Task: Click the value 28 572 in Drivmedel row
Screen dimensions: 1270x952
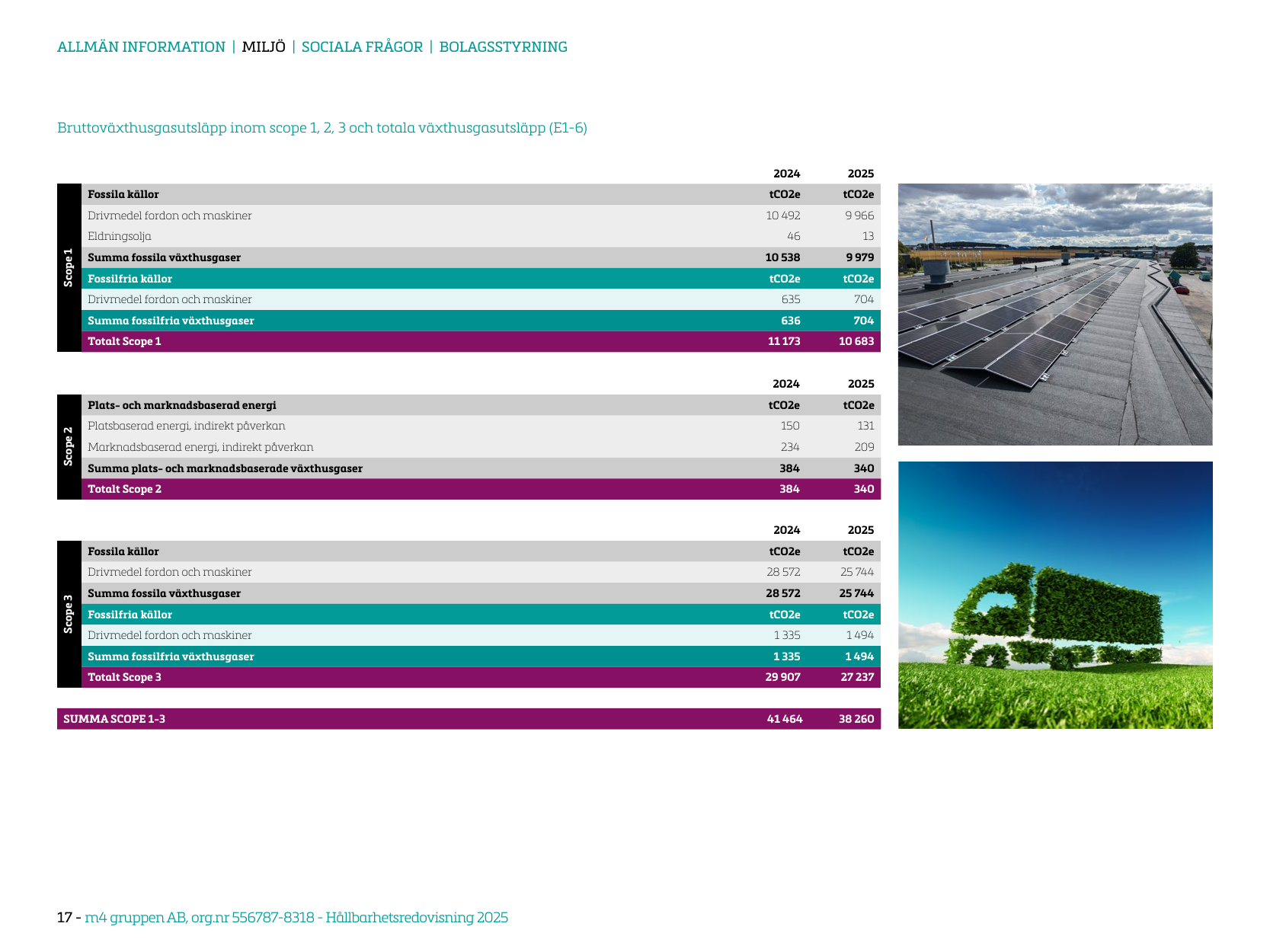Action: pyautogui.click(x=783, y=572)
